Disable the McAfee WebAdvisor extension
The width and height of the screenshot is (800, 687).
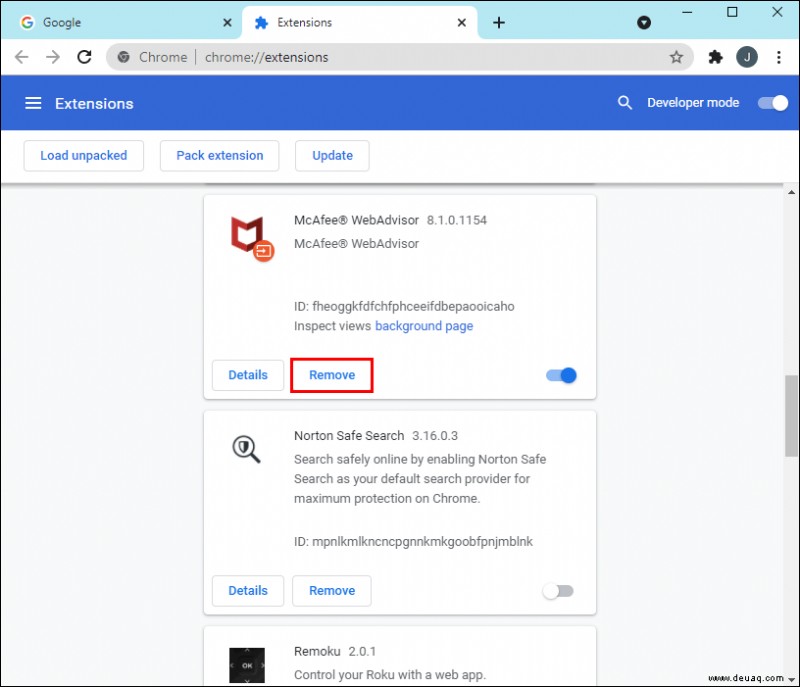coord(561,375)
